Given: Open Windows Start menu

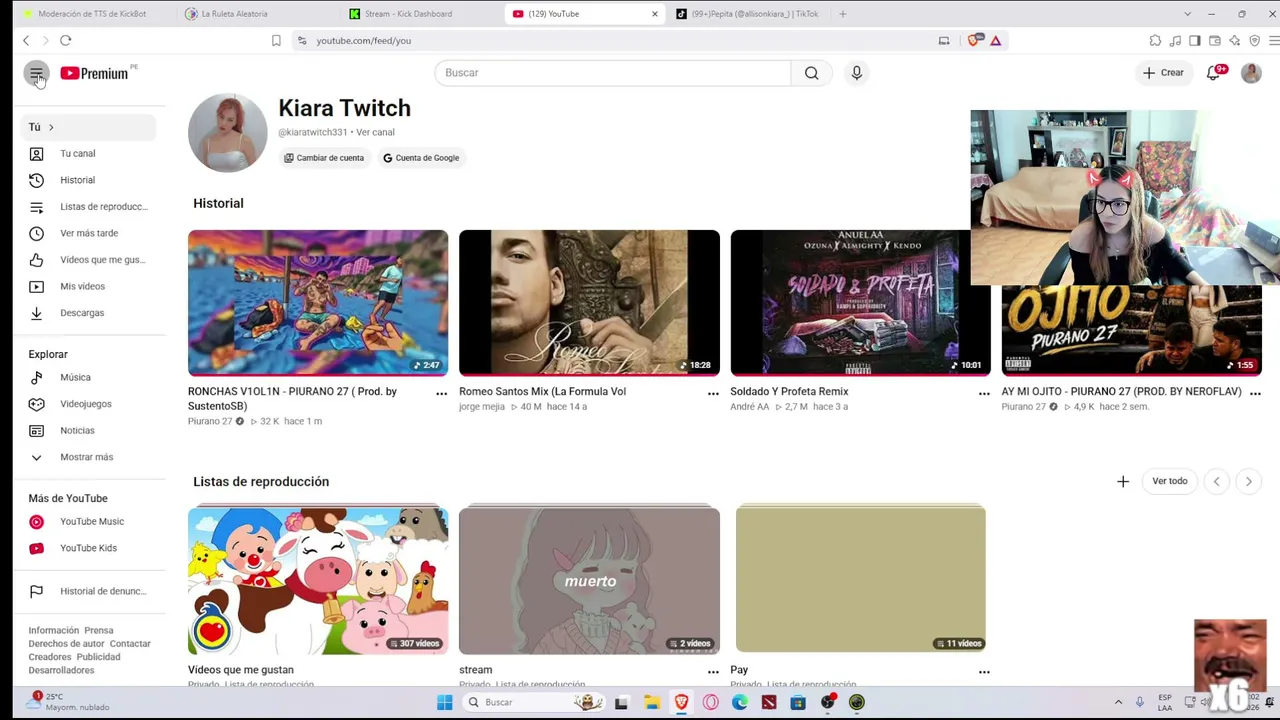Looking at the screenshot, I should [x=445, y=702].
